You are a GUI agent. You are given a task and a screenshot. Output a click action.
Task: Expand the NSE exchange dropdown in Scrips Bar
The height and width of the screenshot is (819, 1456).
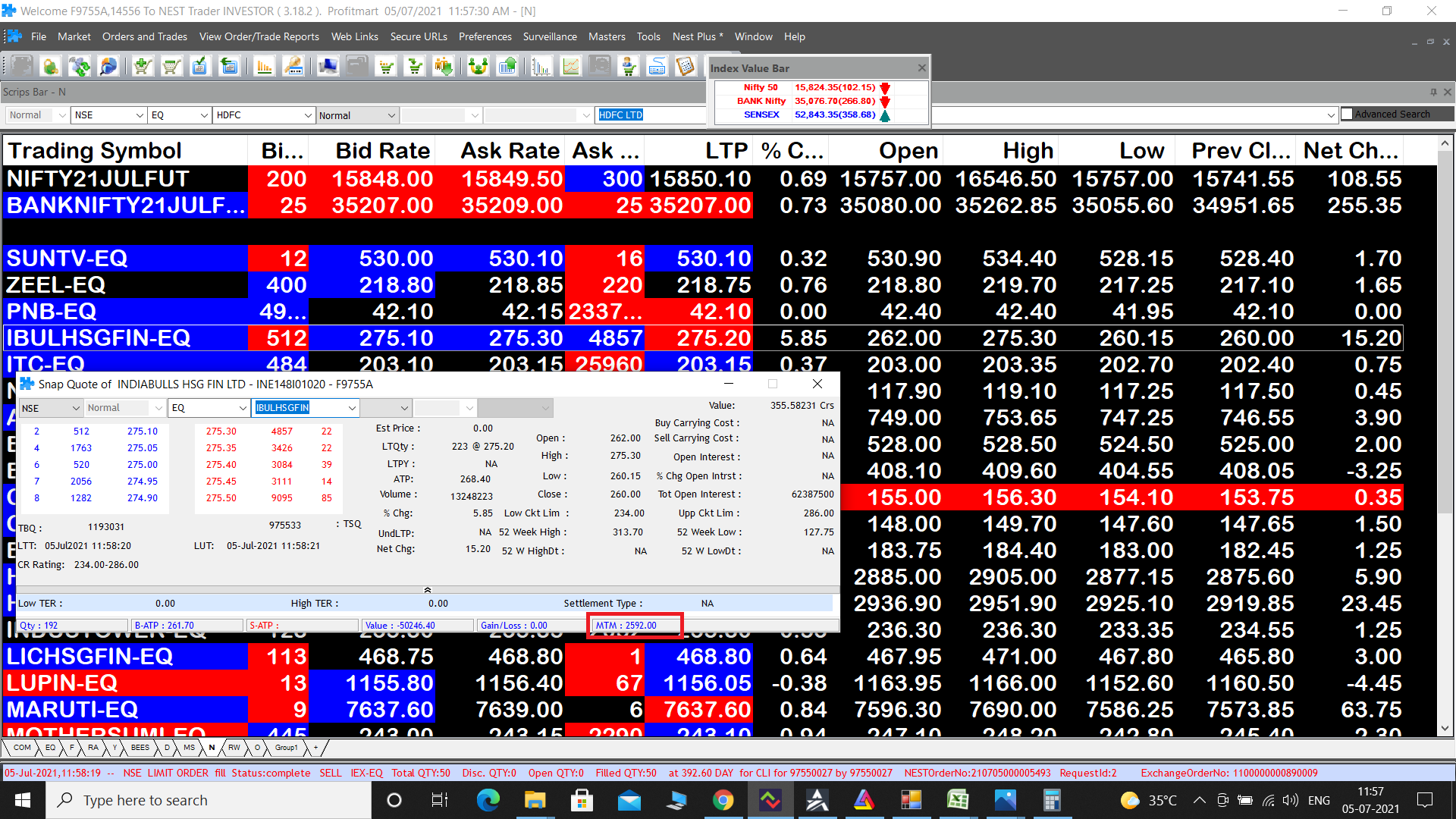[x=140, y=115]
